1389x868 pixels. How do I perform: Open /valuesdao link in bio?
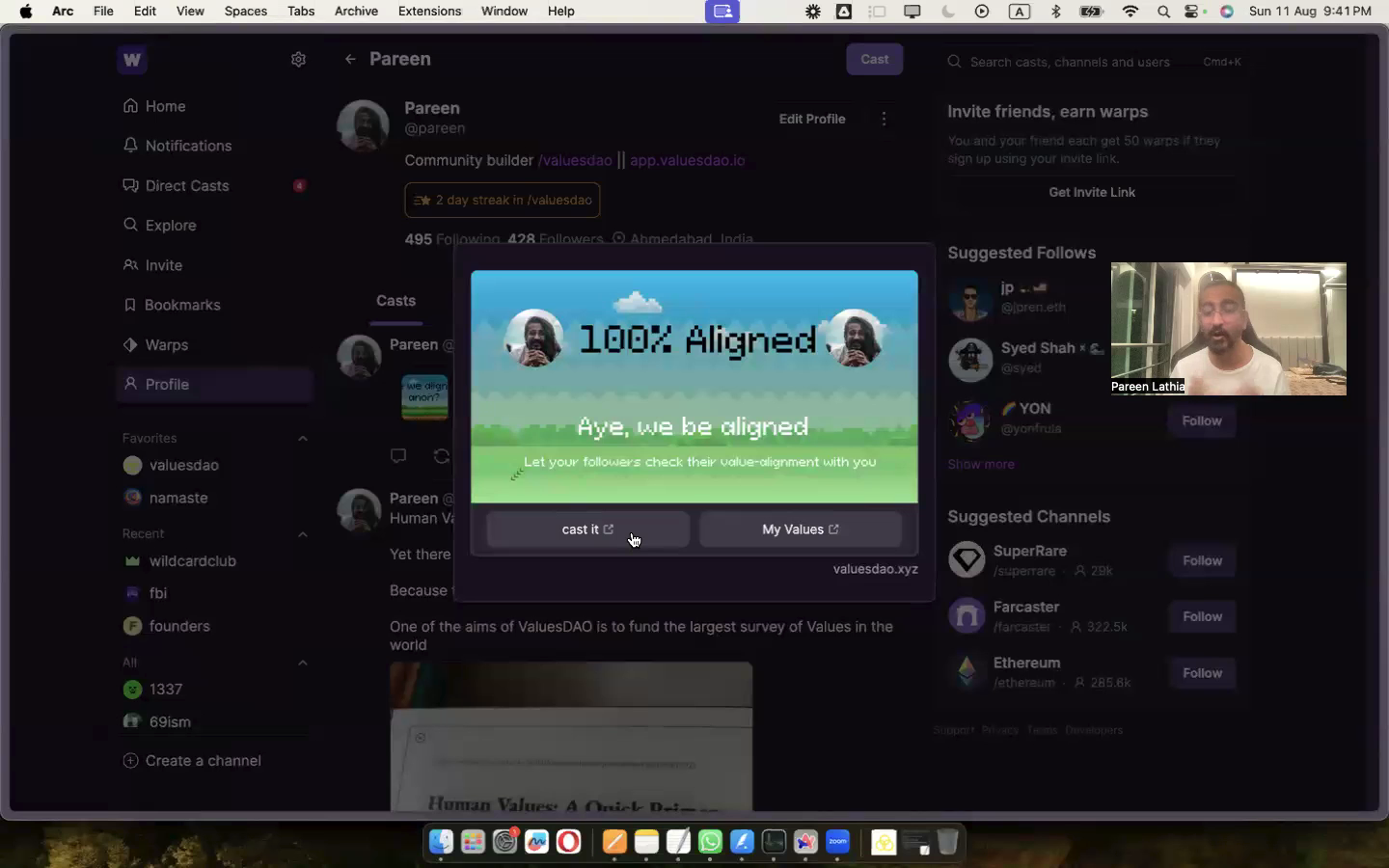(x=575, y=160)
